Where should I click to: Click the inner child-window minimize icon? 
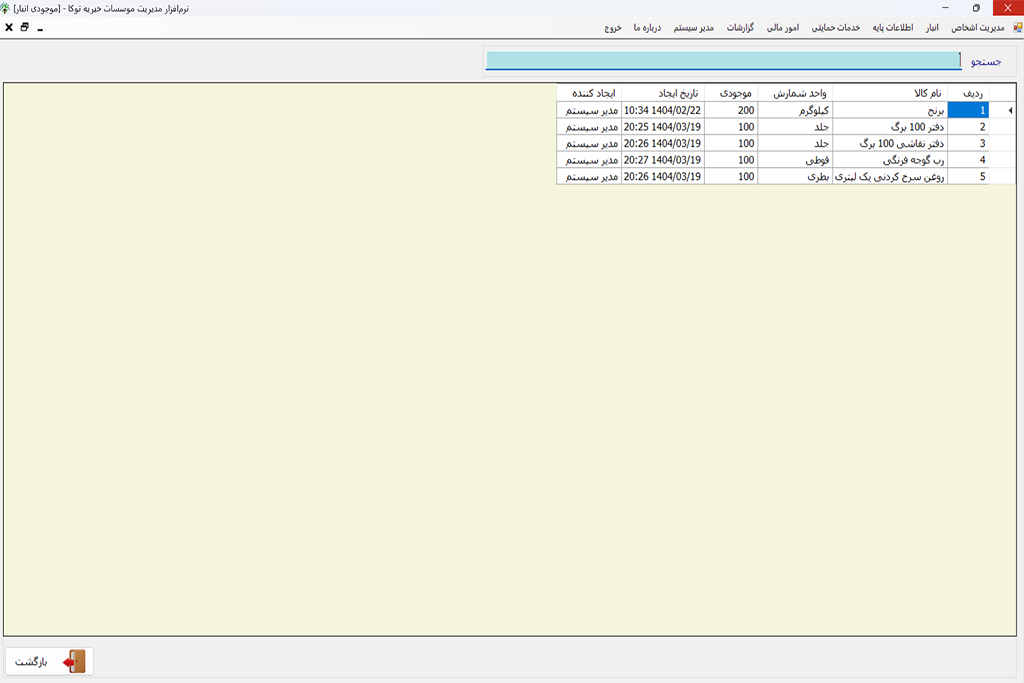(x=40, y=29)
